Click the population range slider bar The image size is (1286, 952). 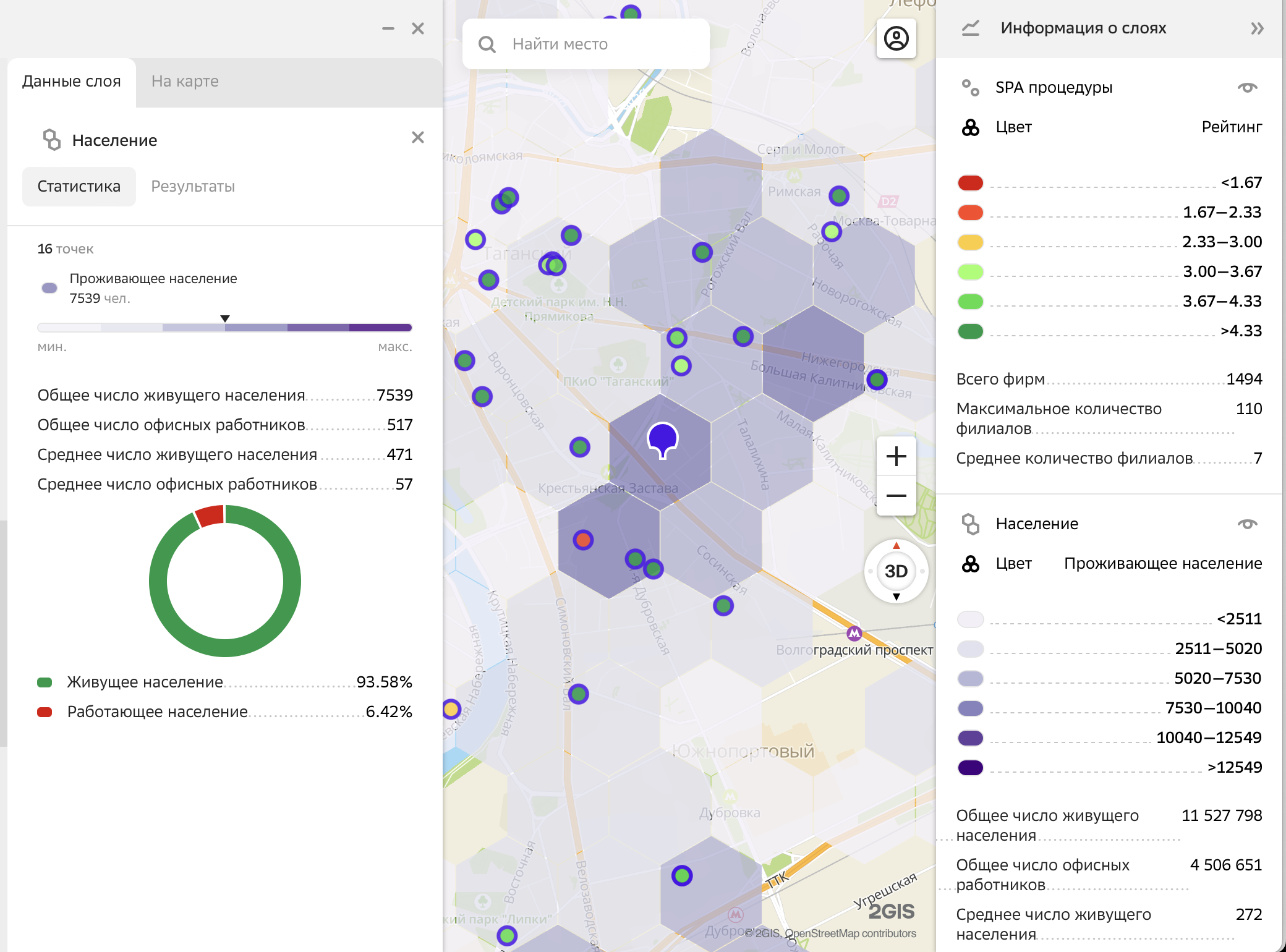pyautogui.click(x=224, y=328)
